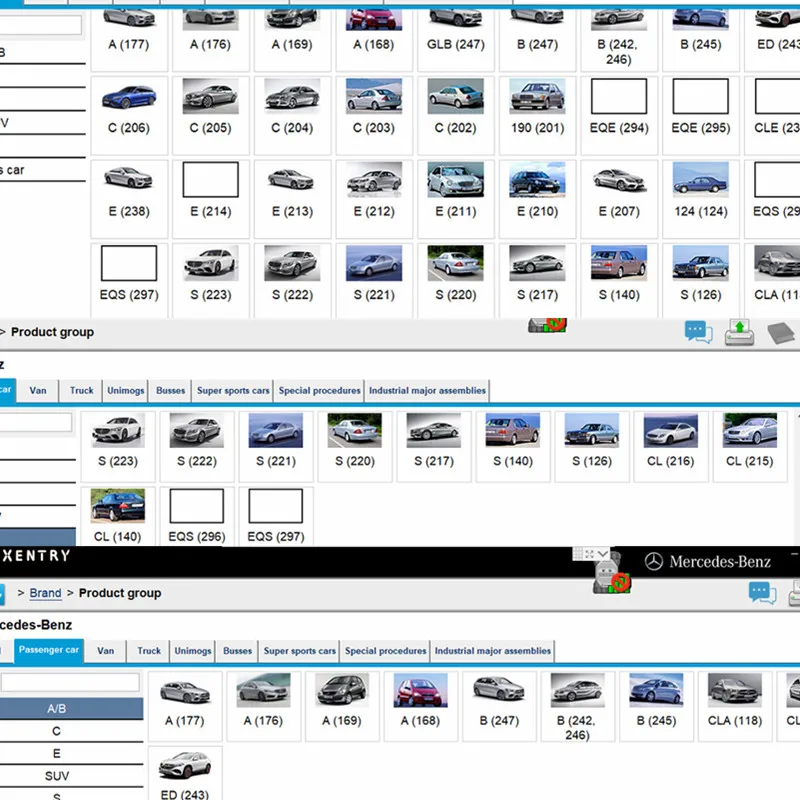Open Special procedures tab in S-class window
The image size is (800, 800).
tap(319, 391)
